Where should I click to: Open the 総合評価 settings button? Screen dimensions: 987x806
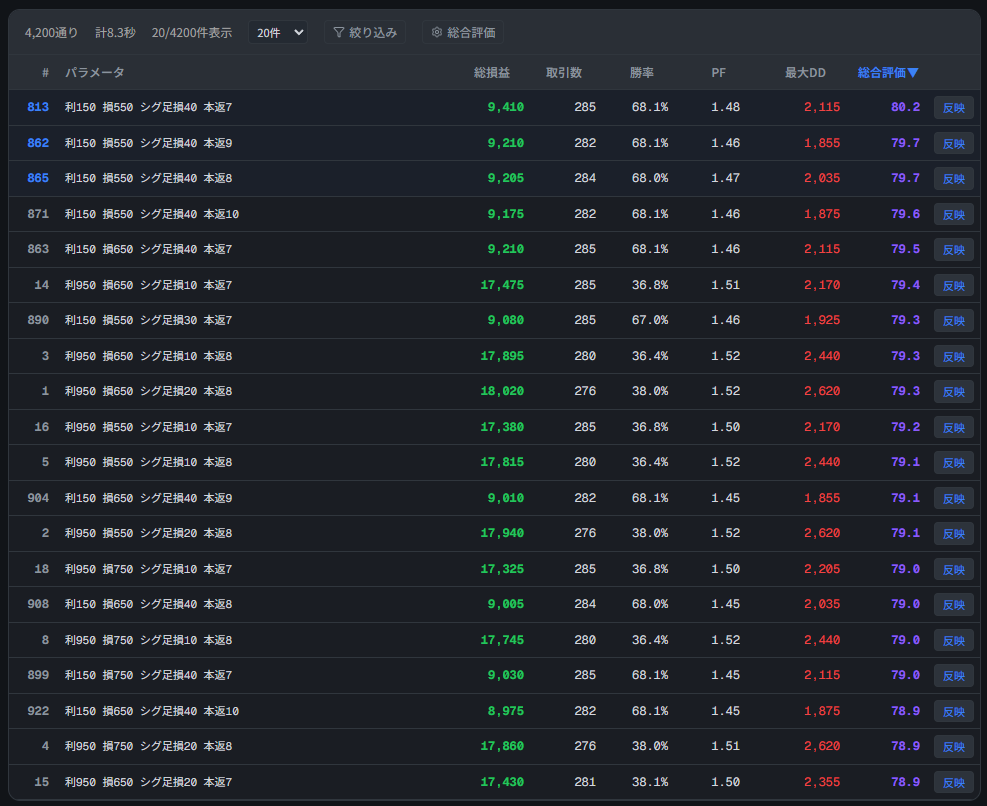463,32
